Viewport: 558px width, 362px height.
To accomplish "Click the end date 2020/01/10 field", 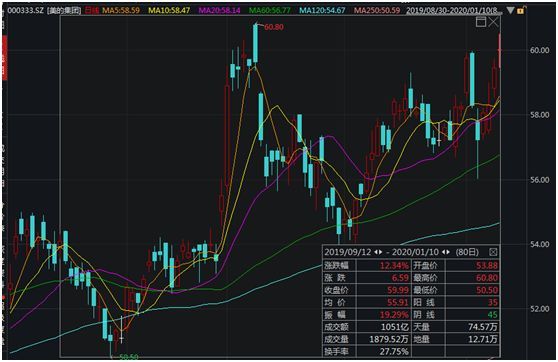I will coord(415,252).
